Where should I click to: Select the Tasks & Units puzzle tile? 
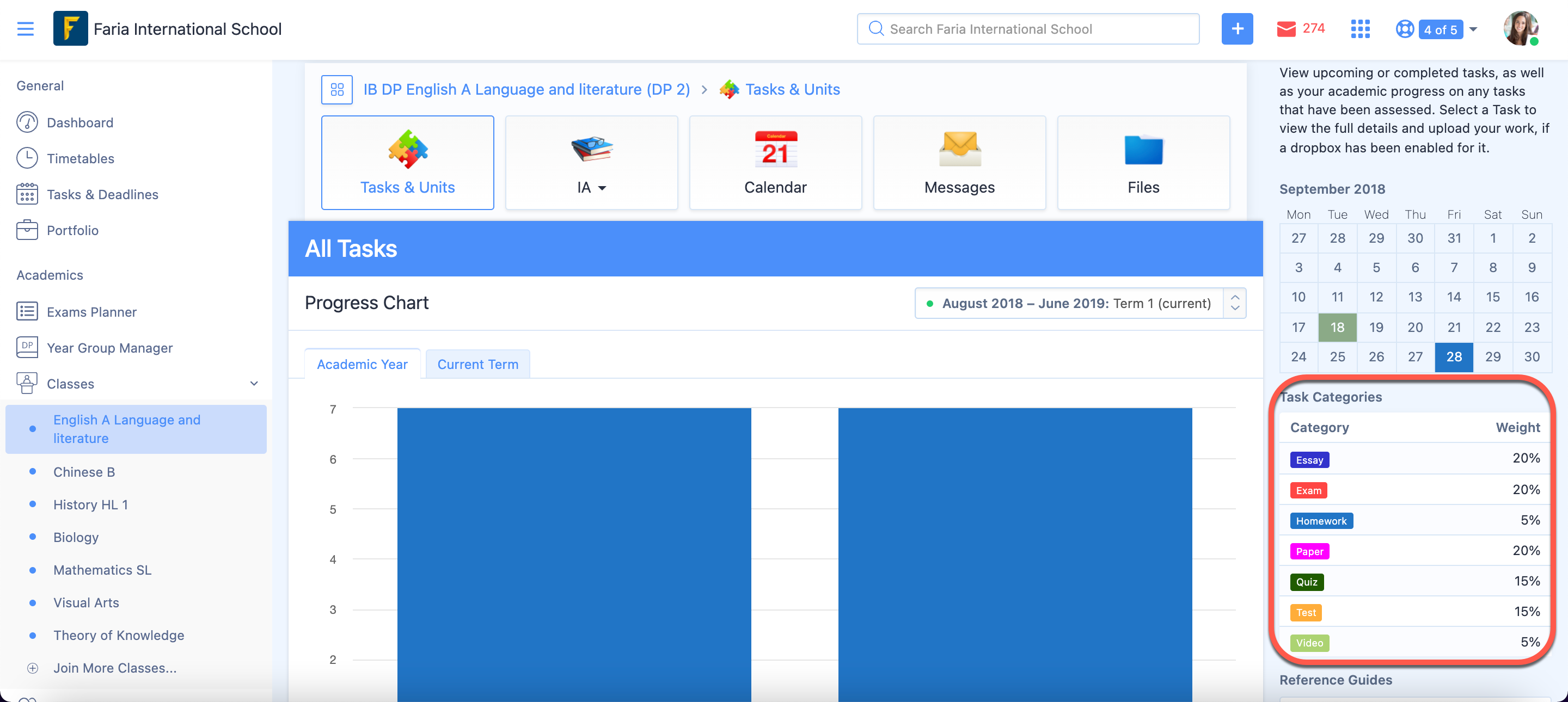tap(407, 162)
